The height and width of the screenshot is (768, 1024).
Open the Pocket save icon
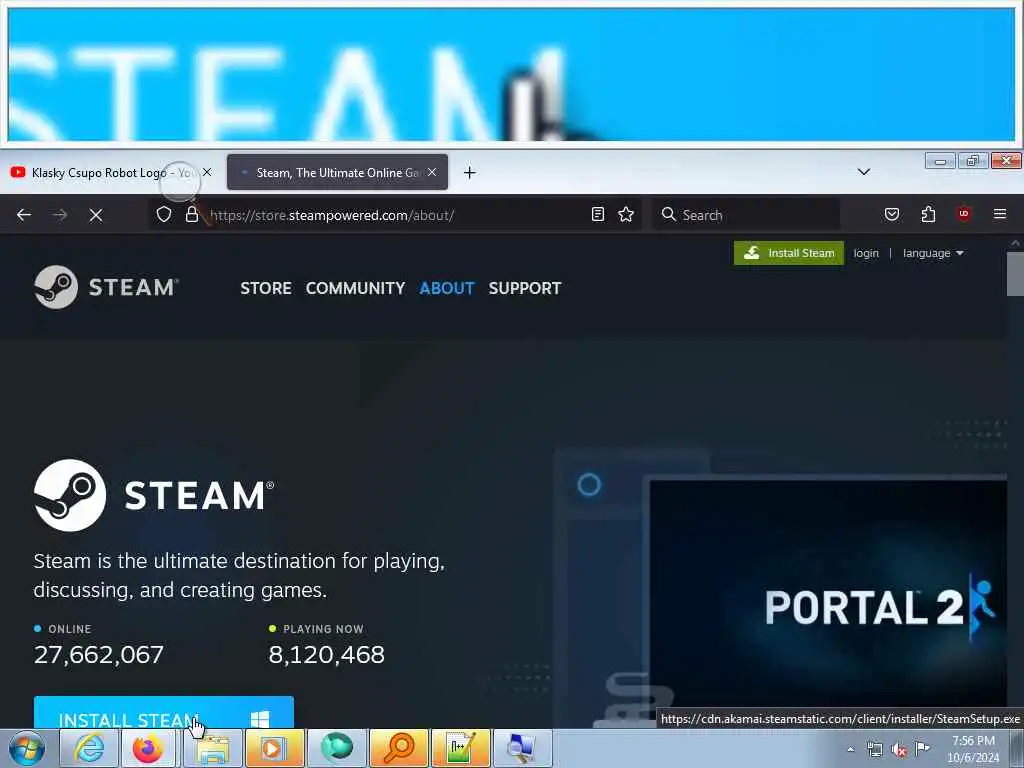(892, 214)
